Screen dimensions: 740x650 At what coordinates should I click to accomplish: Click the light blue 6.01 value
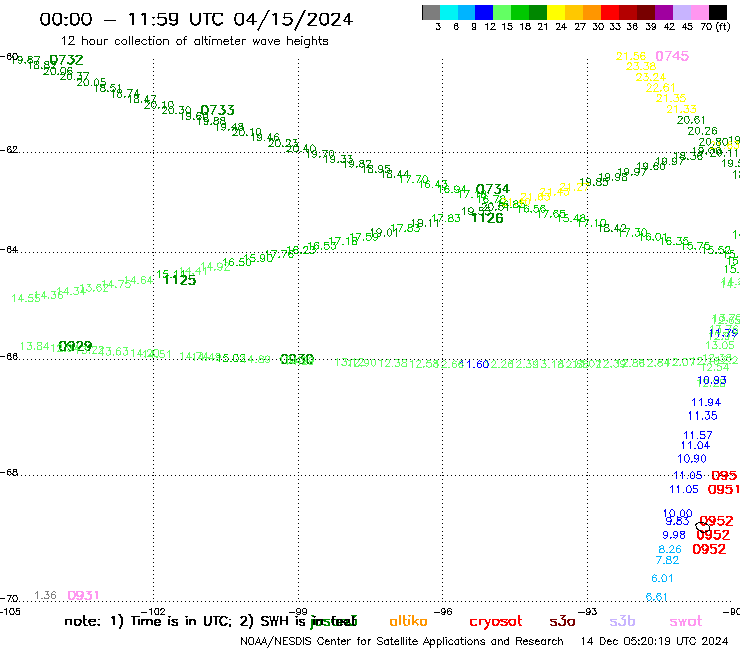pyautogui.click(x=662, y=578)
